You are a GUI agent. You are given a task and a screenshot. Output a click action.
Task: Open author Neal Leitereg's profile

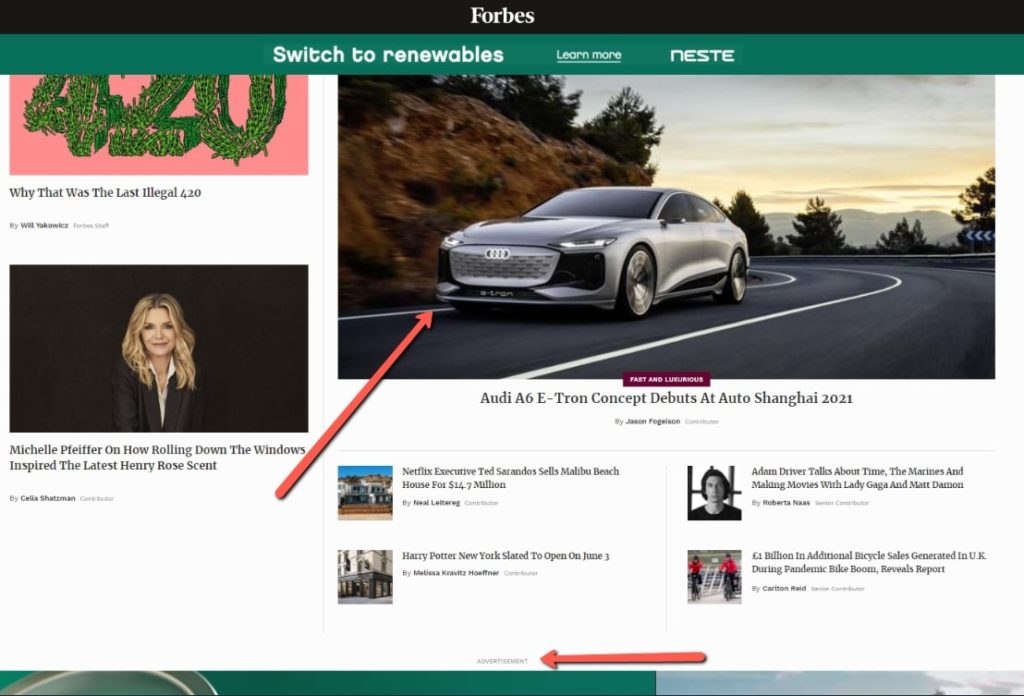click(x=436, y=503)
